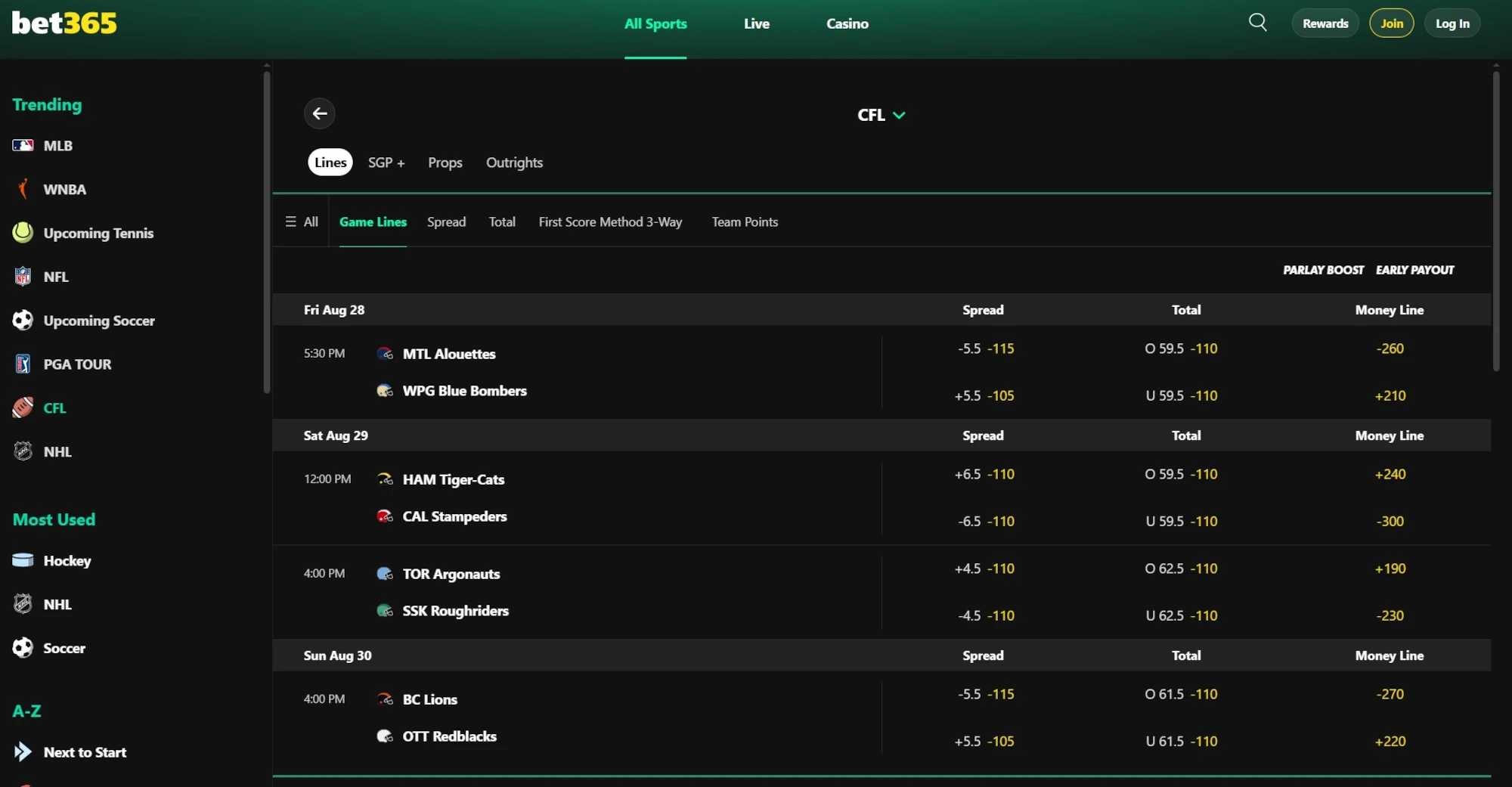Switch to Live tab
This screenshot has width=1512, height=787.
point(757,23)
